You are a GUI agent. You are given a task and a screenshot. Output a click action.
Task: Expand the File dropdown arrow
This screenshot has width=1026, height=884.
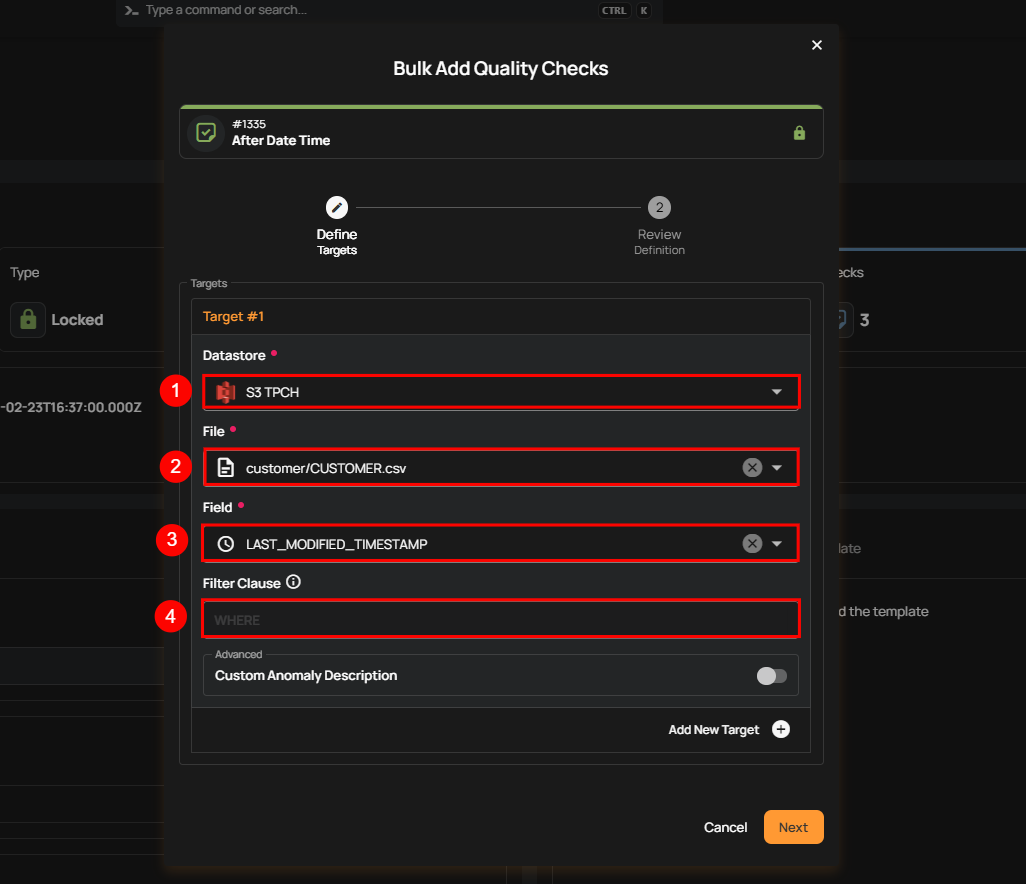pyautogui.click(x=777, y=468)
